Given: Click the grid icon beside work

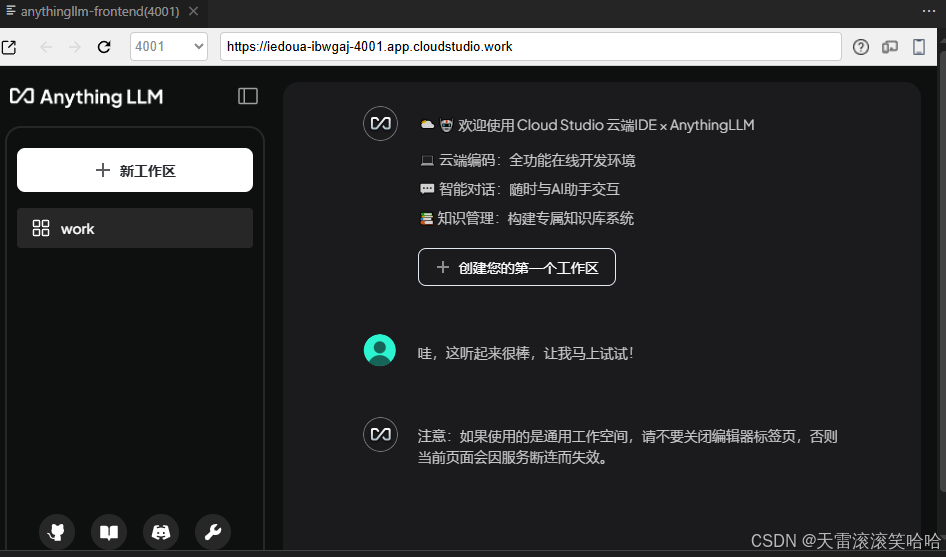Looking at the screenshot, I should 41,228.
